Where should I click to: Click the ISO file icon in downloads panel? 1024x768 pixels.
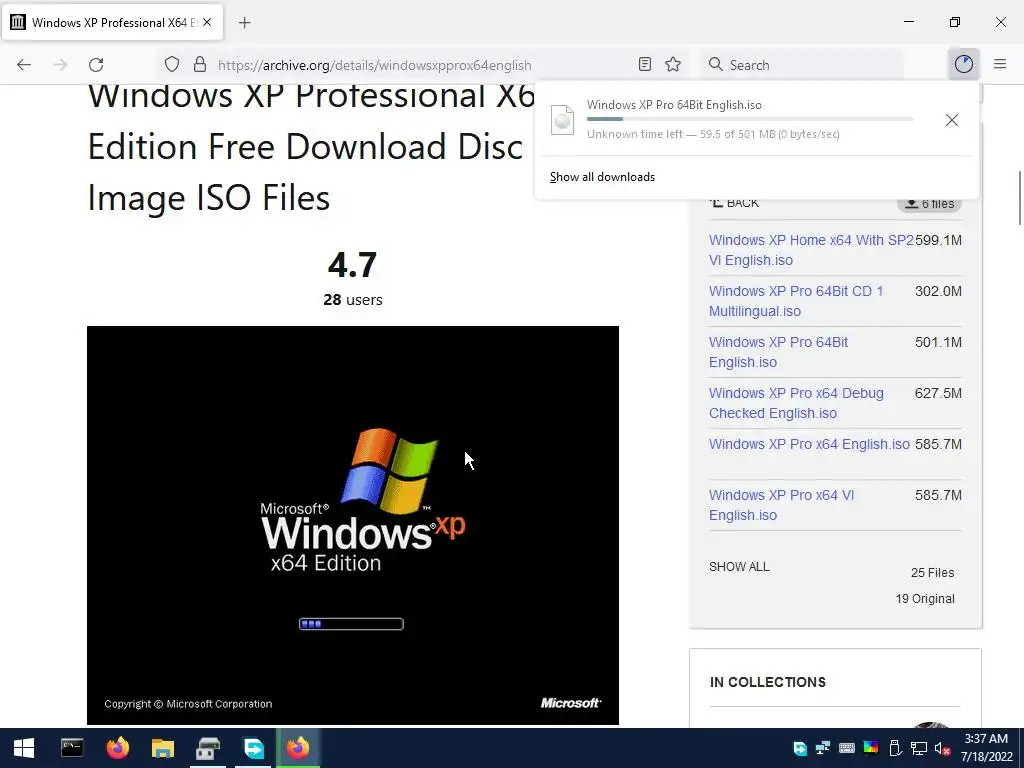[562, 120]
